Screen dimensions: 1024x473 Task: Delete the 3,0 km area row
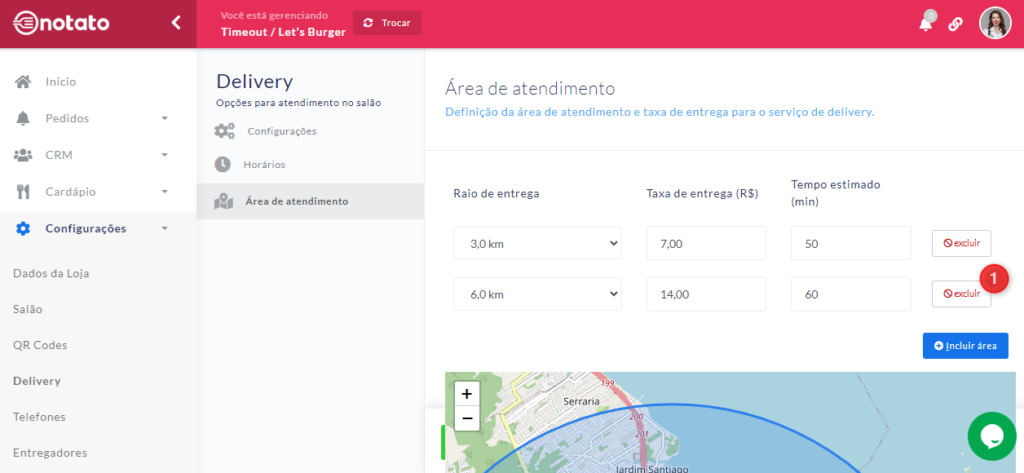pyautogui.click(x=961, y=243)
